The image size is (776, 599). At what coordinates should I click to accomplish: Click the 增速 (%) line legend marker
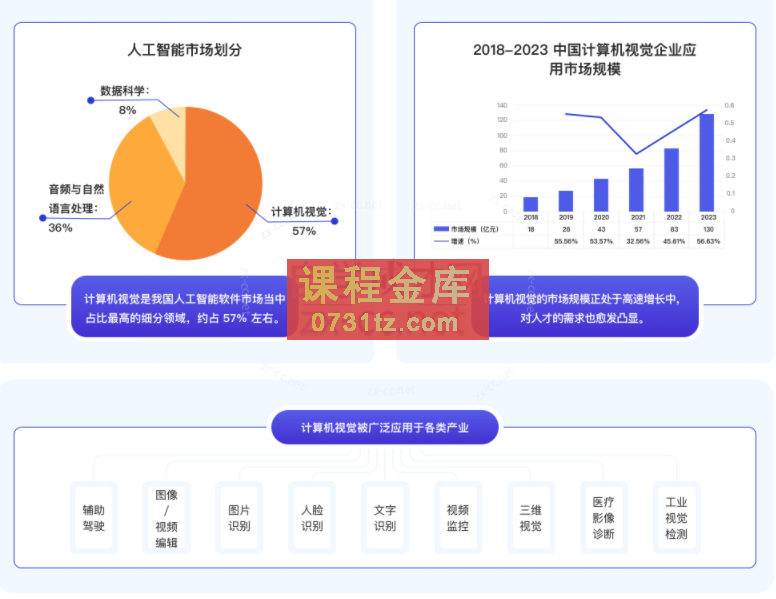click(x=441, y=241)
